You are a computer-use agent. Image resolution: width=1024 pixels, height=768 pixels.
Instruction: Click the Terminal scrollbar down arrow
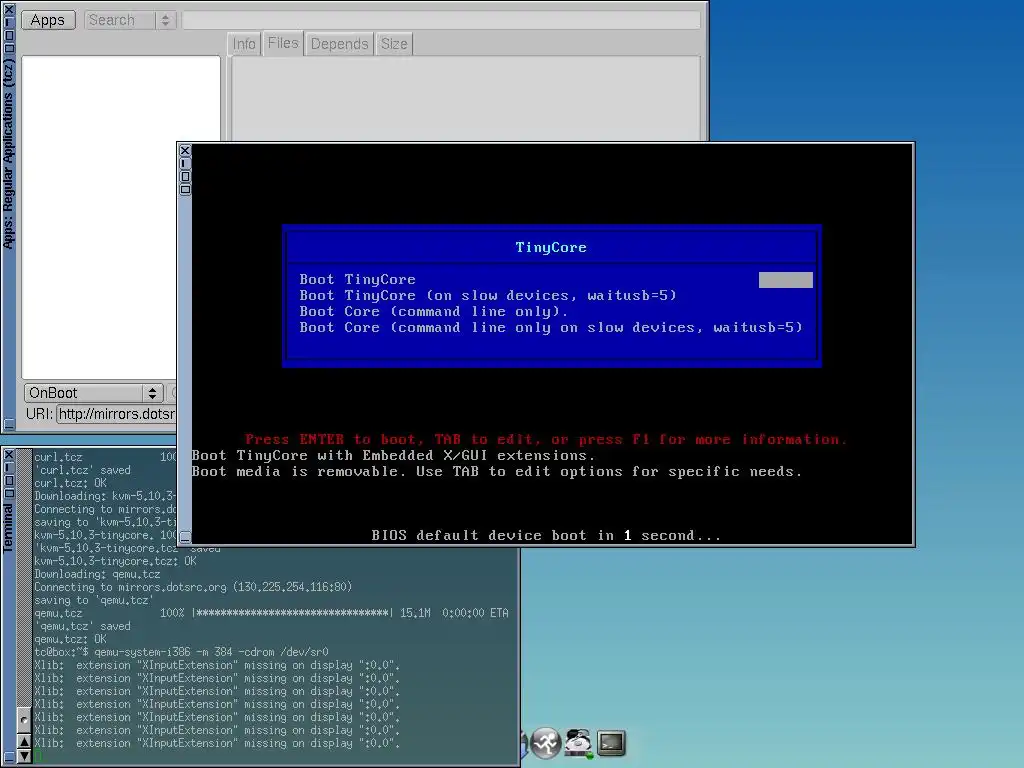click(24, 756)
